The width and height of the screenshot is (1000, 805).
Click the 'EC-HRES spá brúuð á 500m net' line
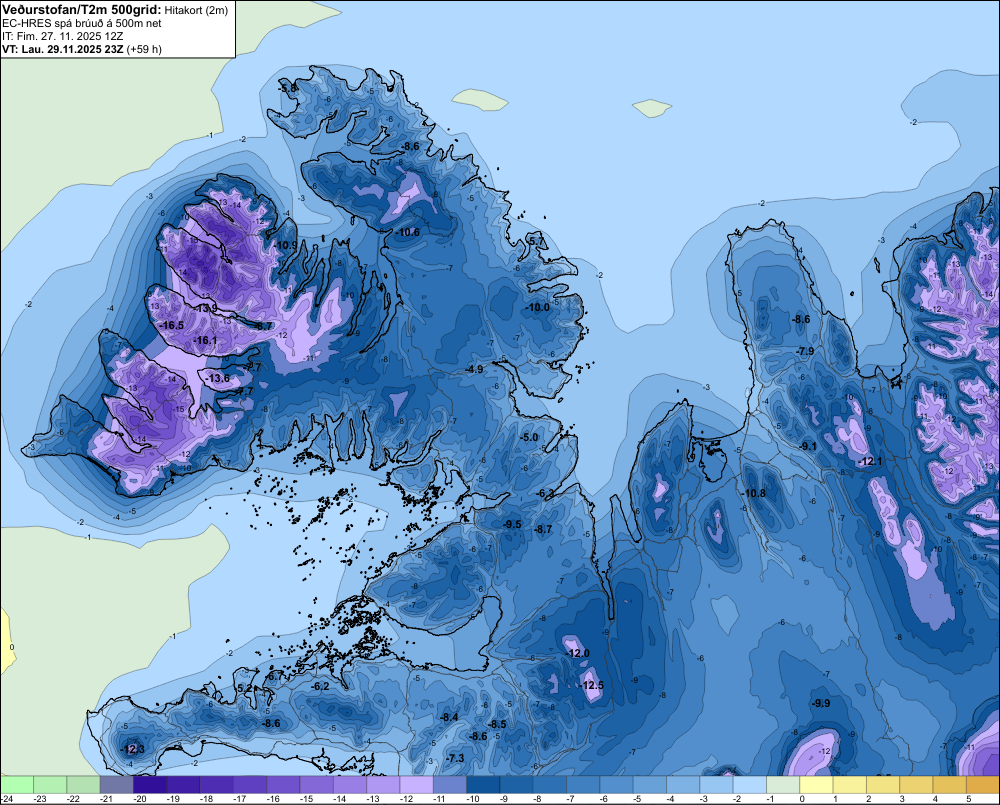[82, 23]
